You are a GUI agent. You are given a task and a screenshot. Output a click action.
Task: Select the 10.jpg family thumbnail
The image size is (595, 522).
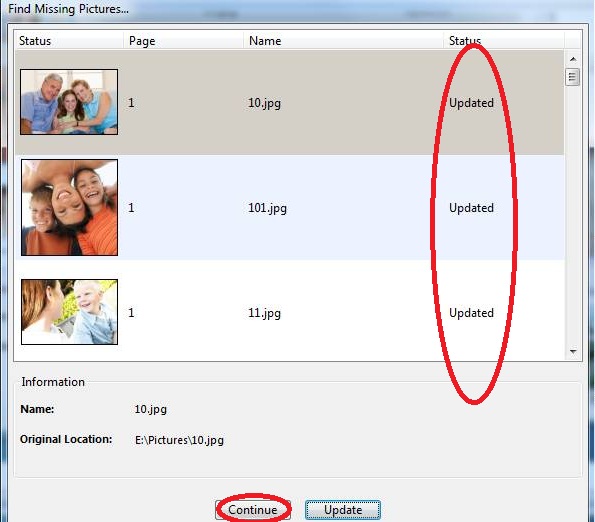coord(69,102)
